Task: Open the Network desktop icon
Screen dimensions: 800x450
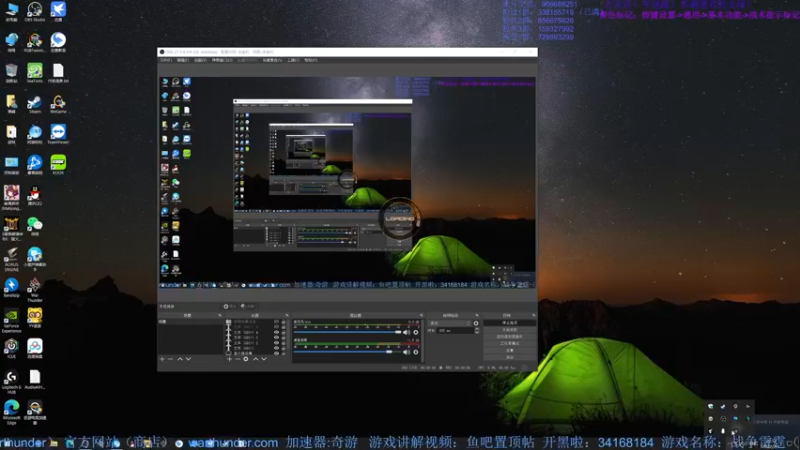Action: [x=11, y=42]
